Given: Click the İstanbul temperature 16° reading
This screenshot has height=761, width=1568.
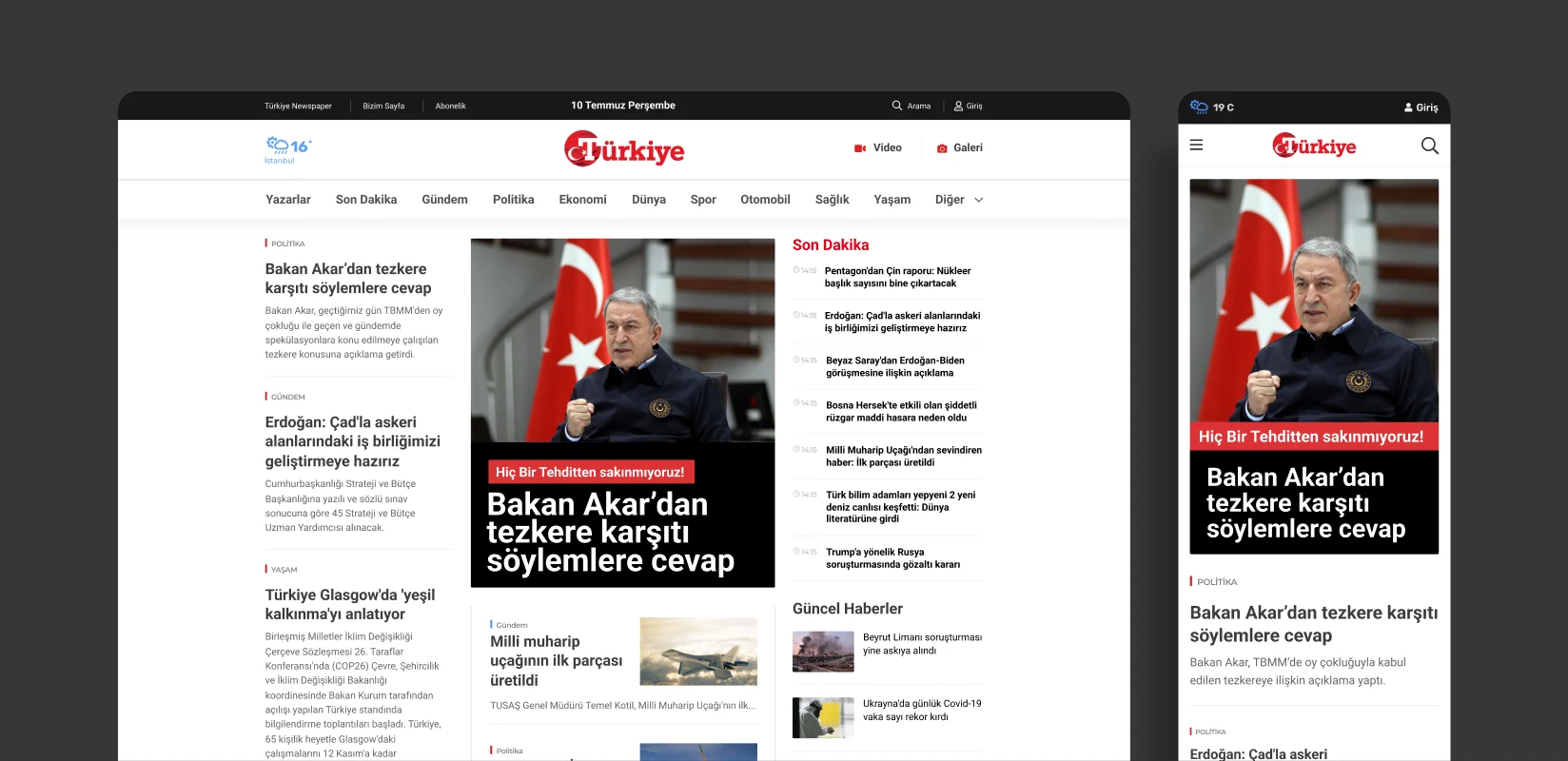Looking at the screenshot, I should (x=301, y=146).
